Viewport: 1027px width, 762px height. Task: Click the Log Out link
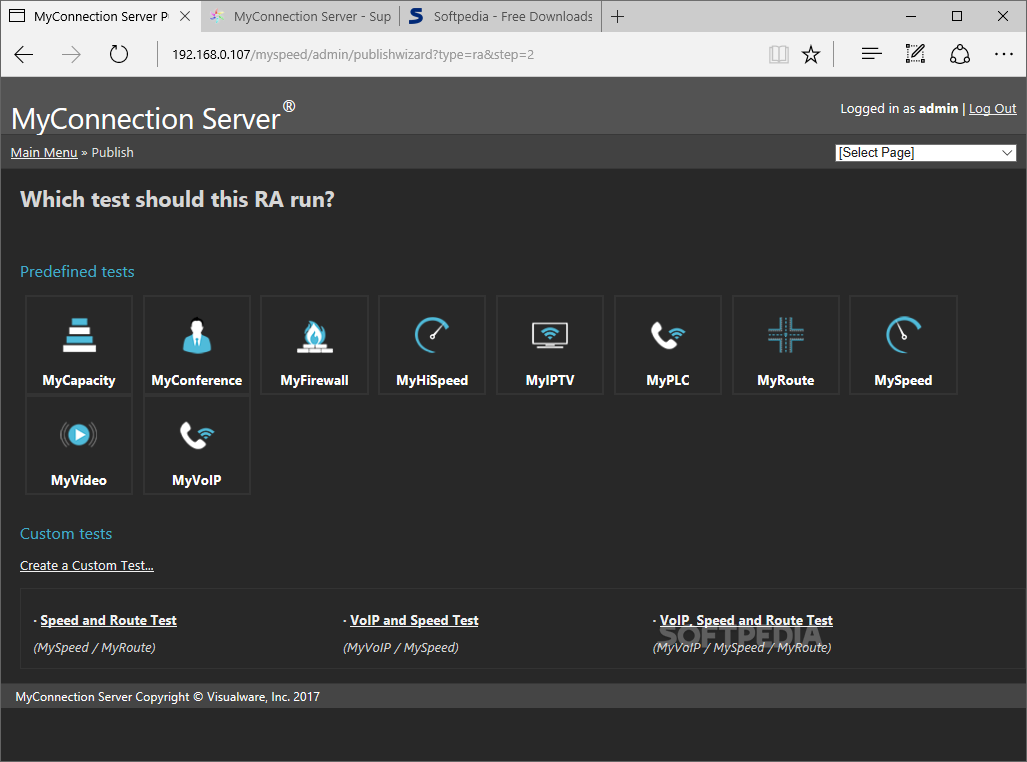992,109
